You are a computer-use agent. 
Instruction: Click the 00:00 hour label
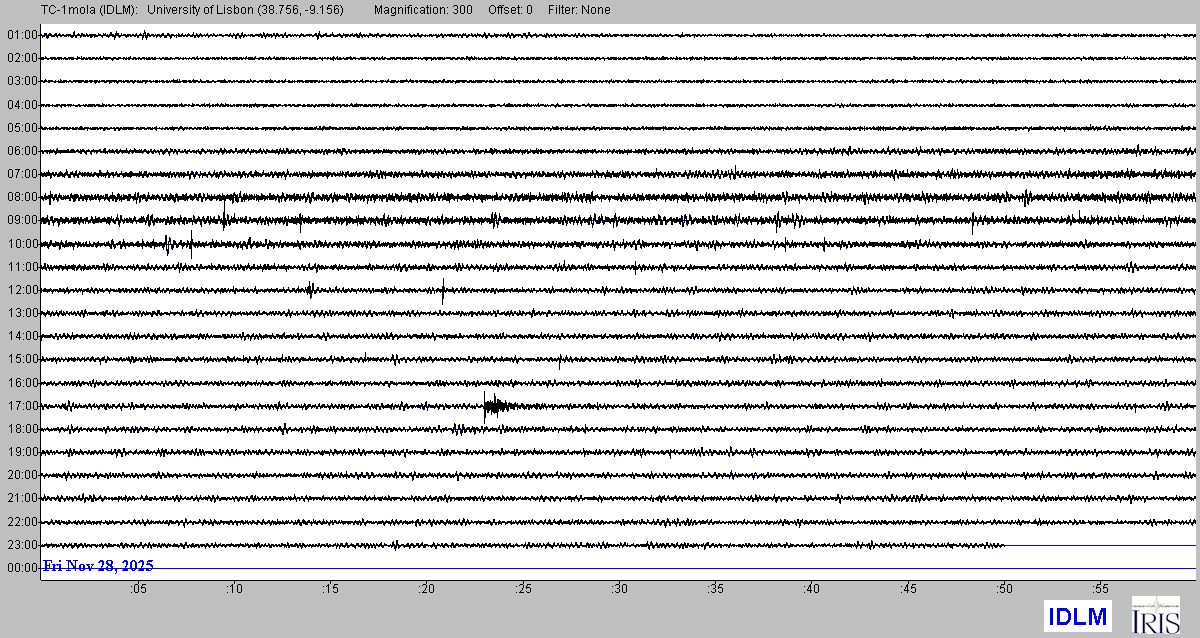(x=22, y=568)
